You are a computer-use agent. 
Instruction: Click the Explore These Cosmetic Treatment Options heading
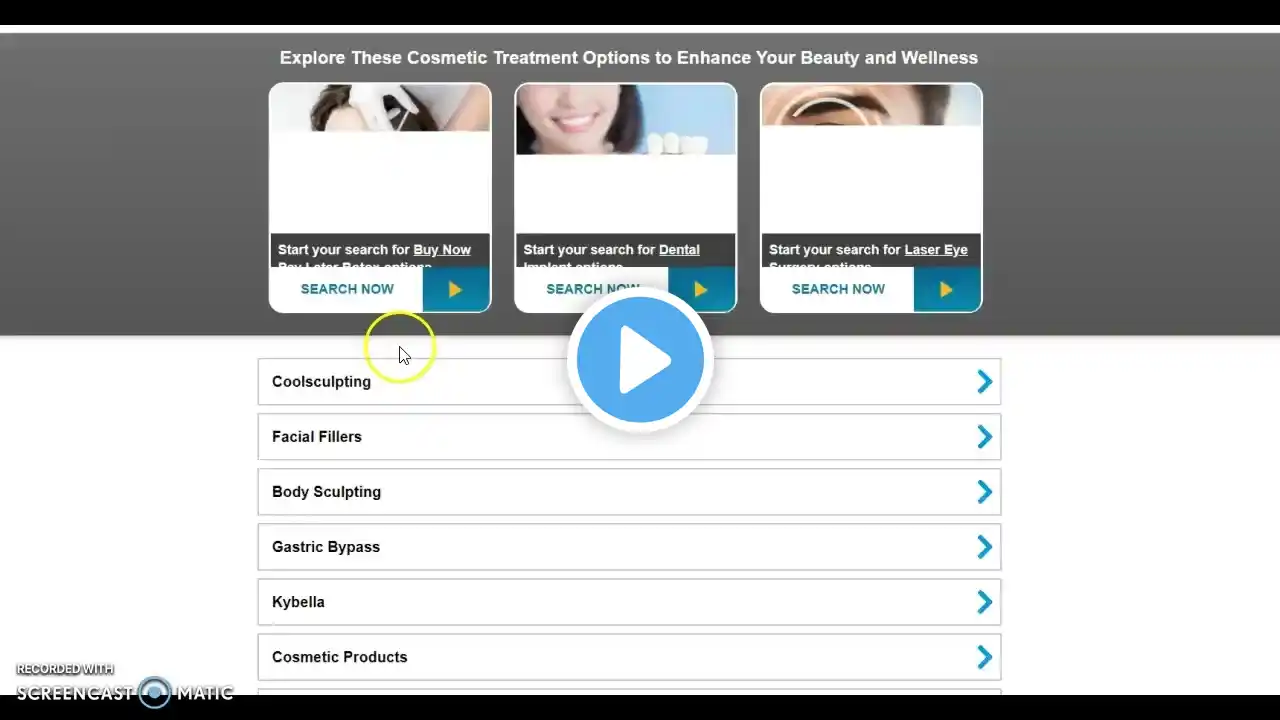click(629, 58)
